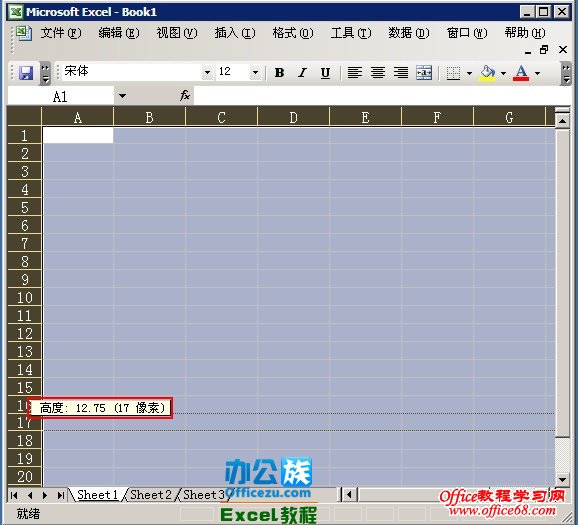The width and height of the screenshot is (578, 525).
Task: Open the font size dropdown
Action: pos(255,72)
